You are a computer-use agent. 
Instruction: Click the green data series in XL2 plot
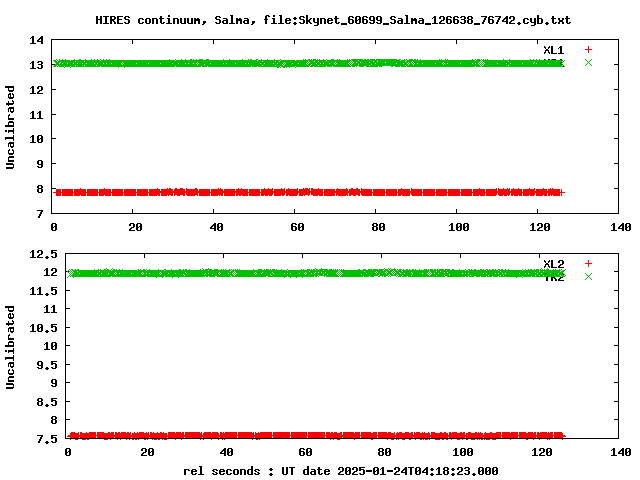tap(316, 273)
